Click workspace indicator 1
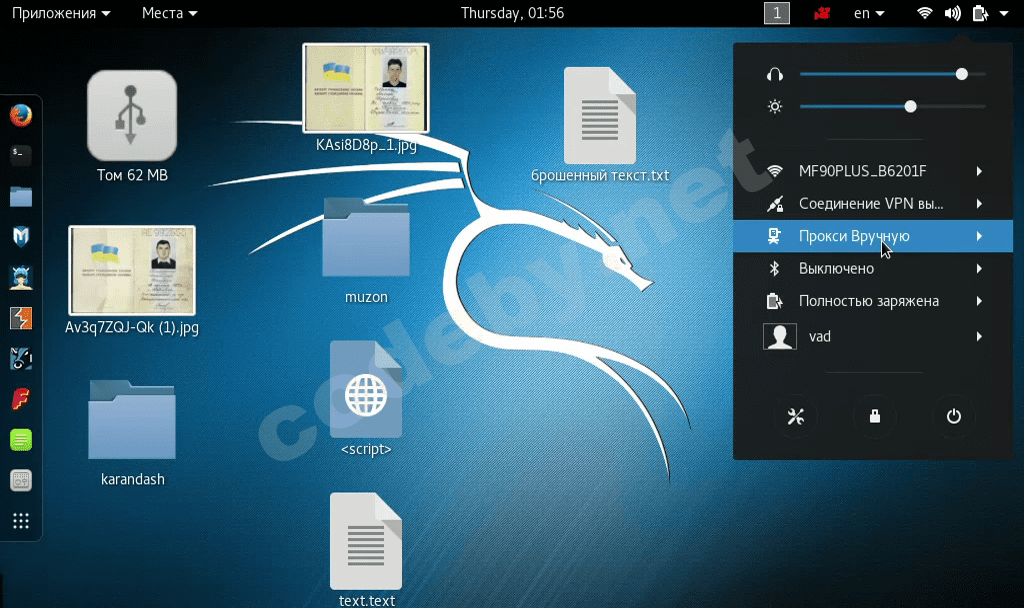 [x=776, y=13]
